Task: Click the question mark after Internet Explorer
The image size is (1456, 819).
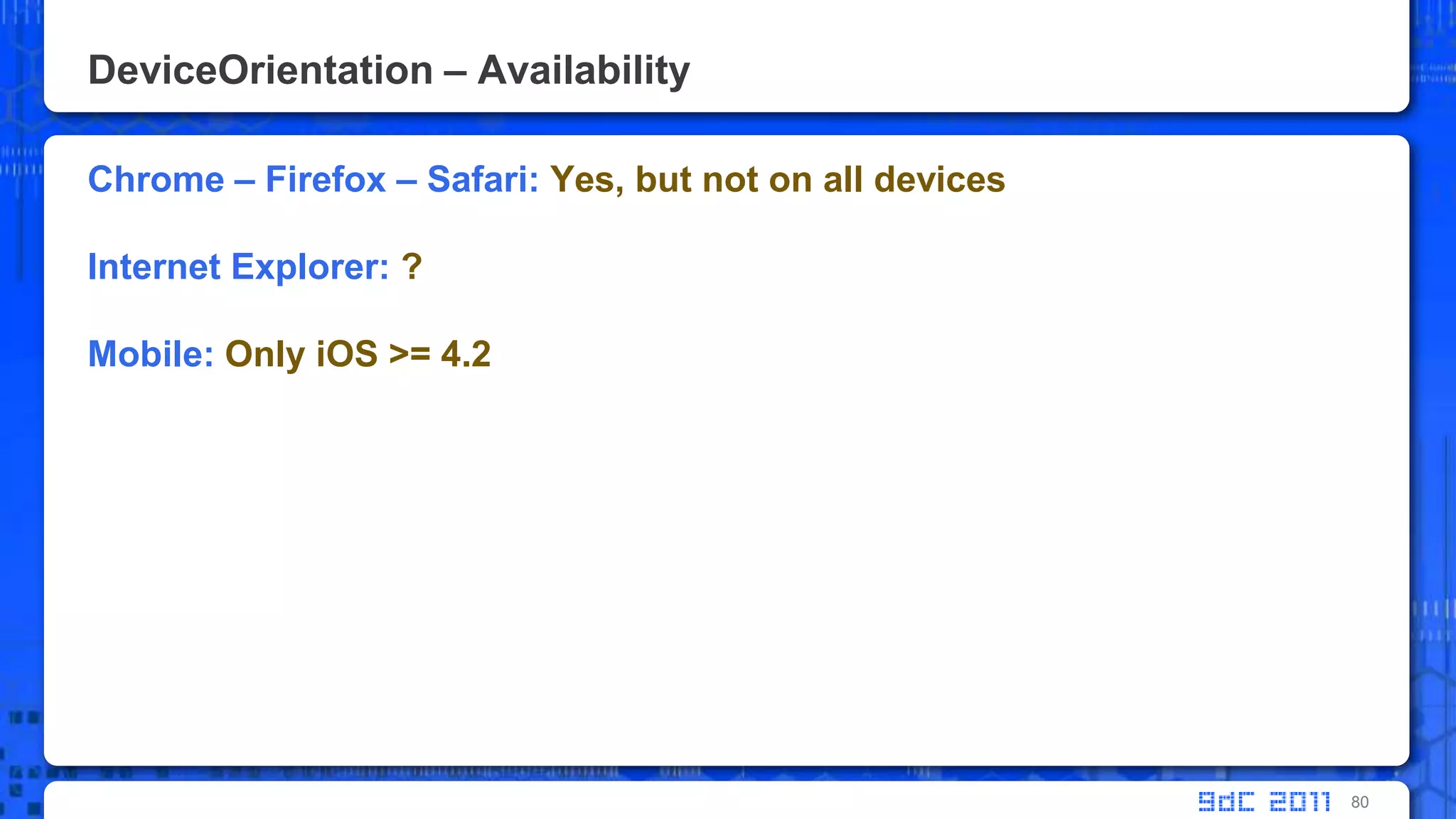Action: point(412,267)
